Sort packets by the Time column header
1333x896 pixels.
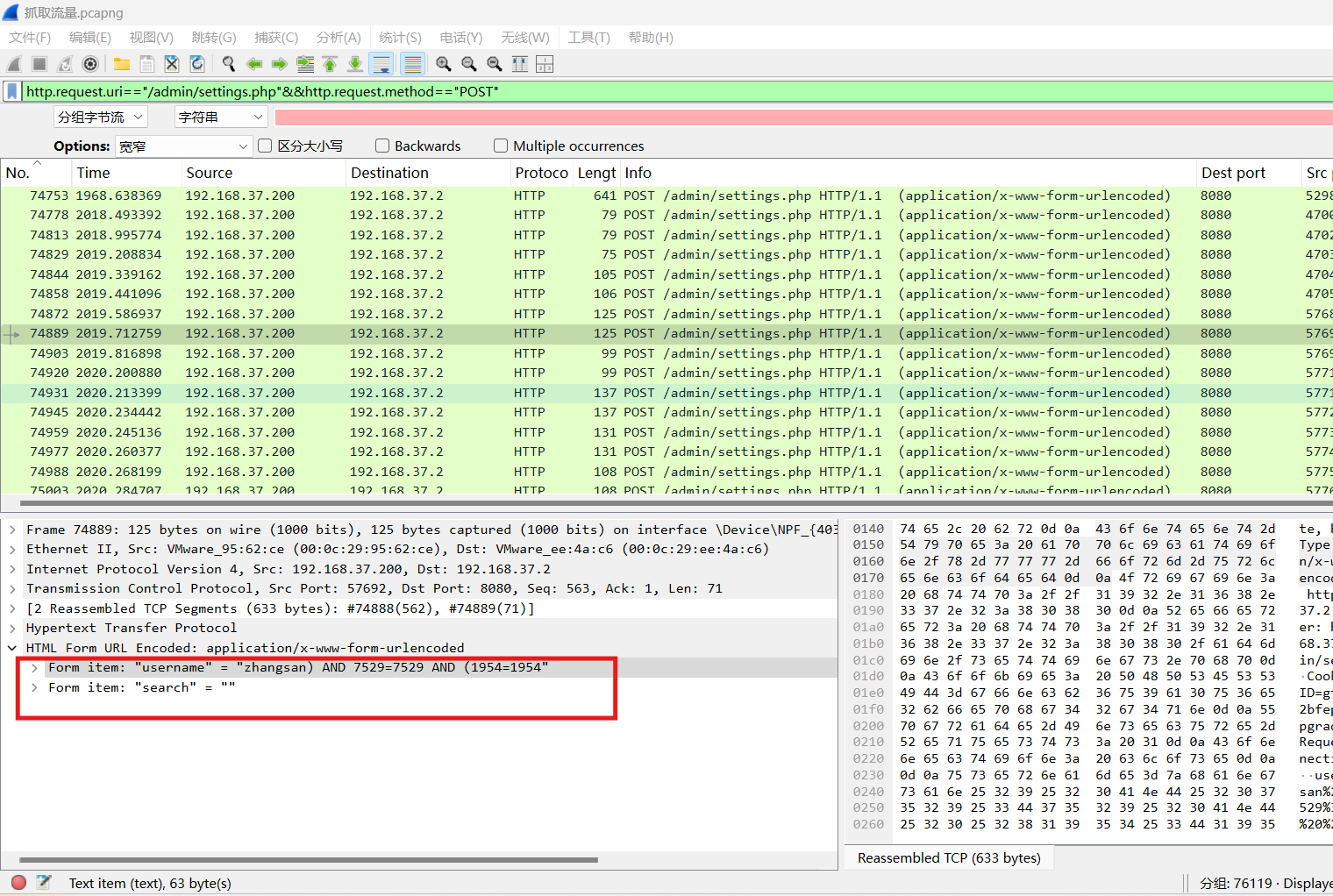pos(126,173)
